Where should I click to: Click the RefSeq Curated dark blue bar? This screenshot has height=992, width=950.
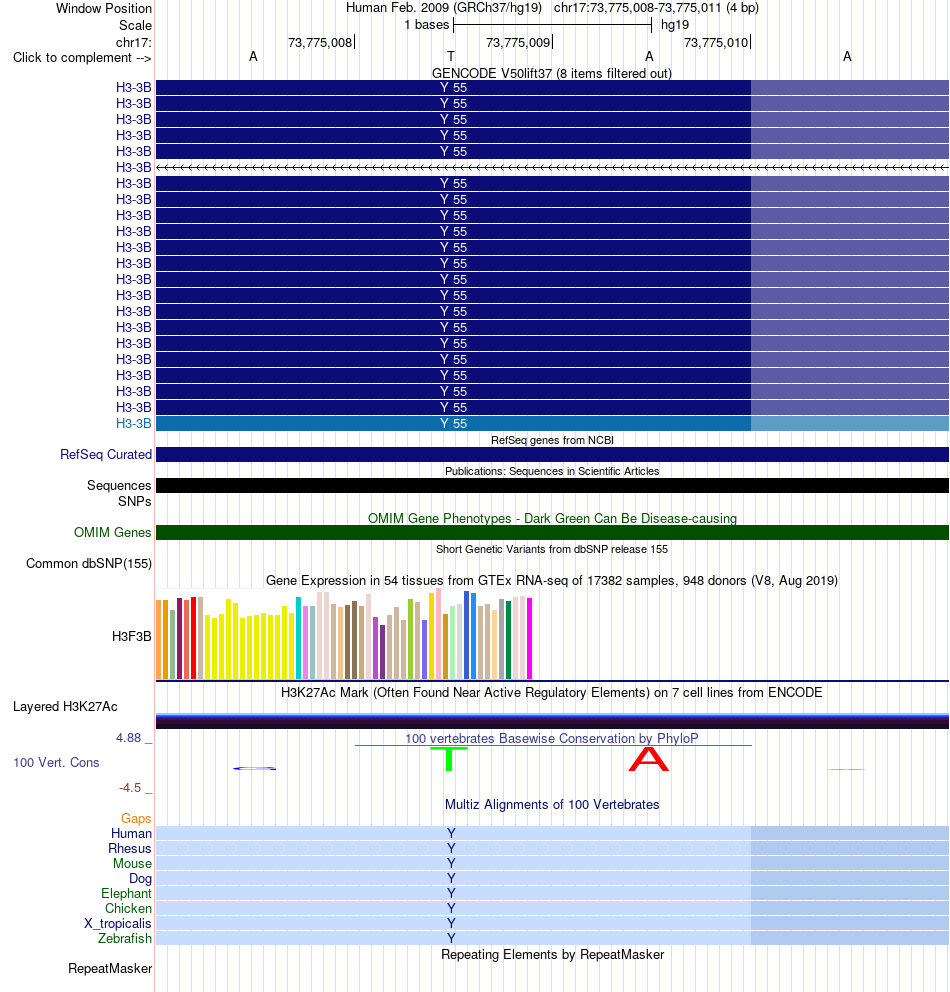click(x=552, y=454)
